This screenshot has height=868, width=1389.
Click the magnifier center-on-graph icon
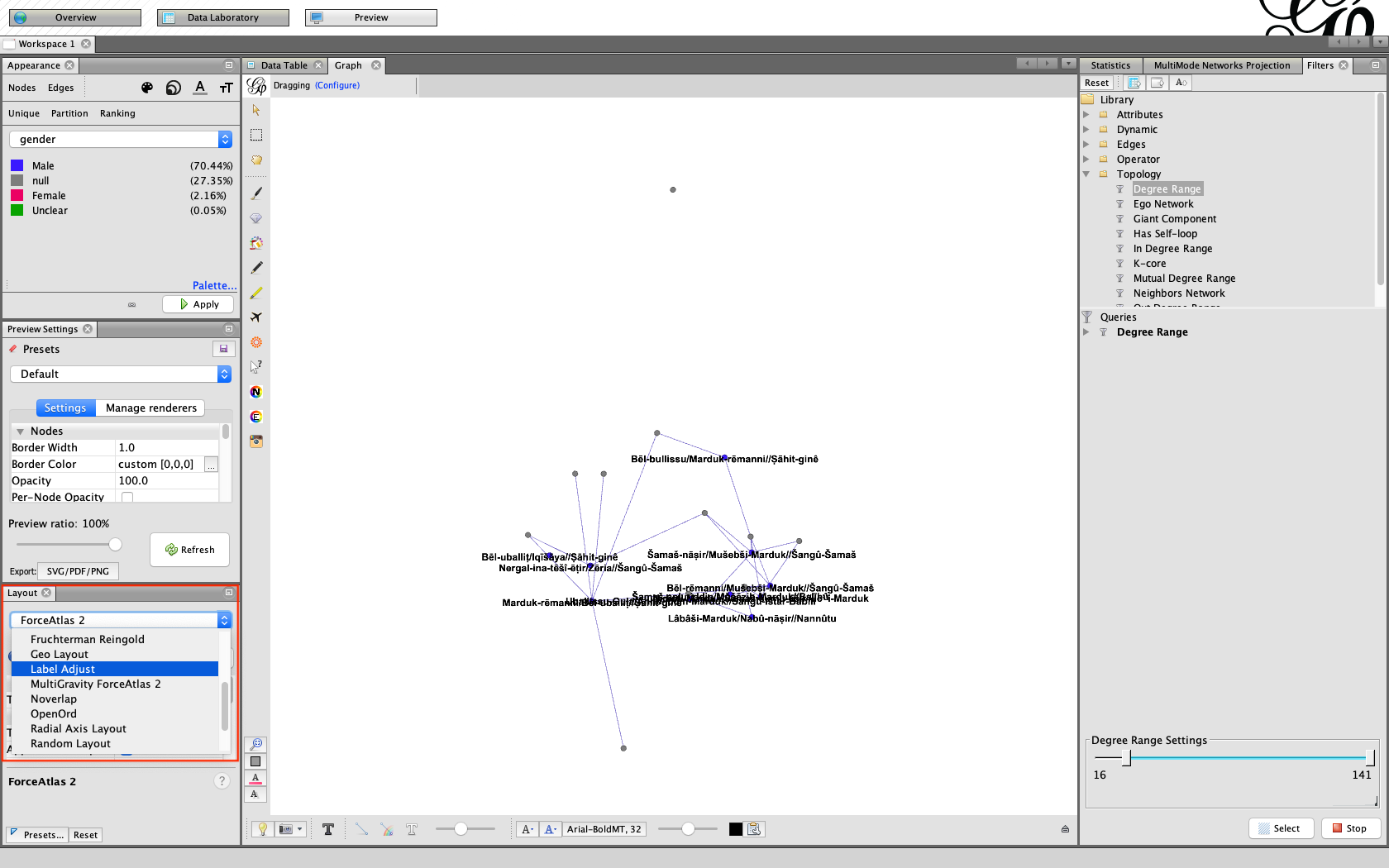point(255,745)
